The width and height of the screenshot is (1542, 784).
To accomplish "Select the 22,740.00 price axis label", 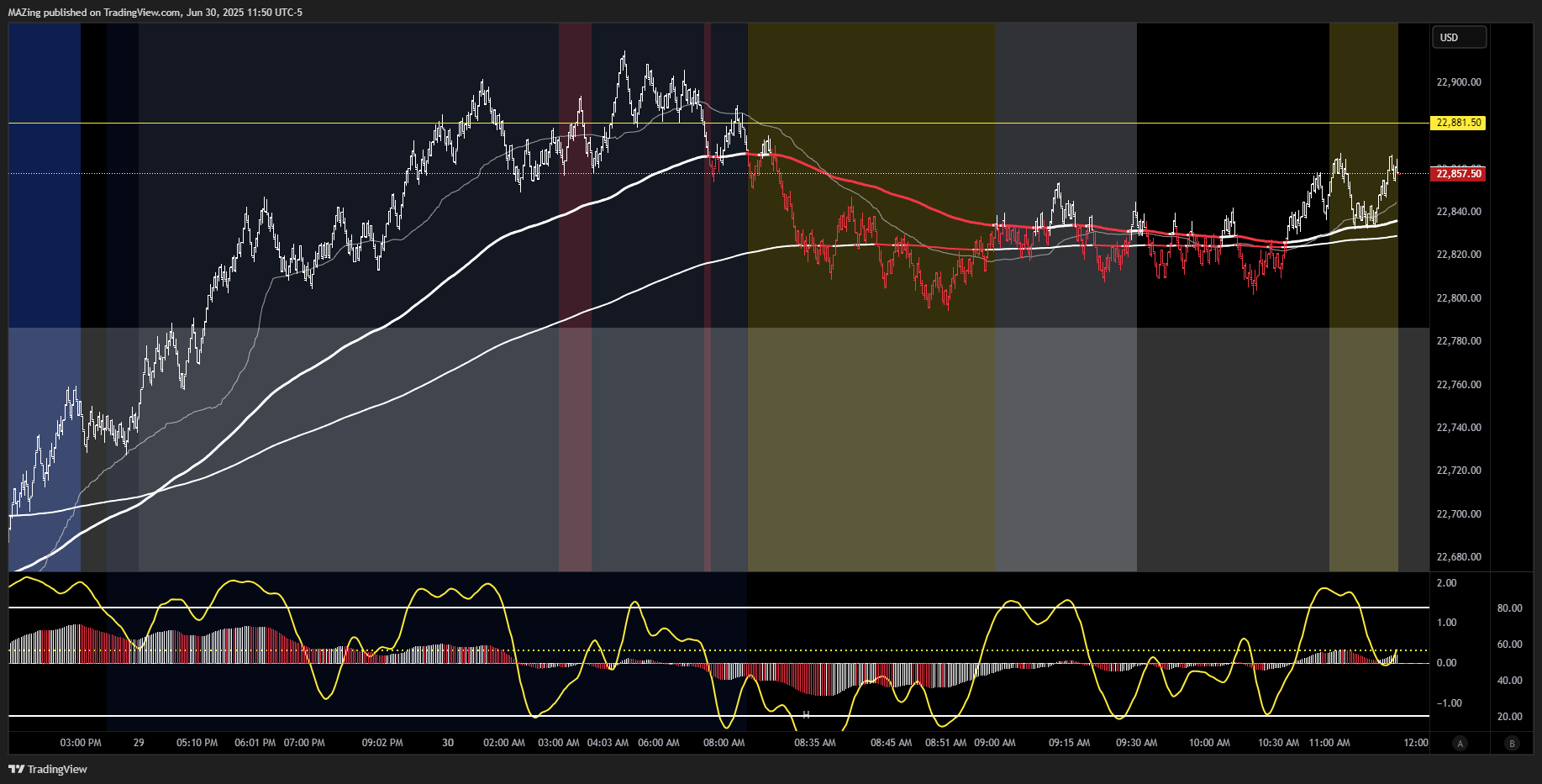I will click(1459, 428).
